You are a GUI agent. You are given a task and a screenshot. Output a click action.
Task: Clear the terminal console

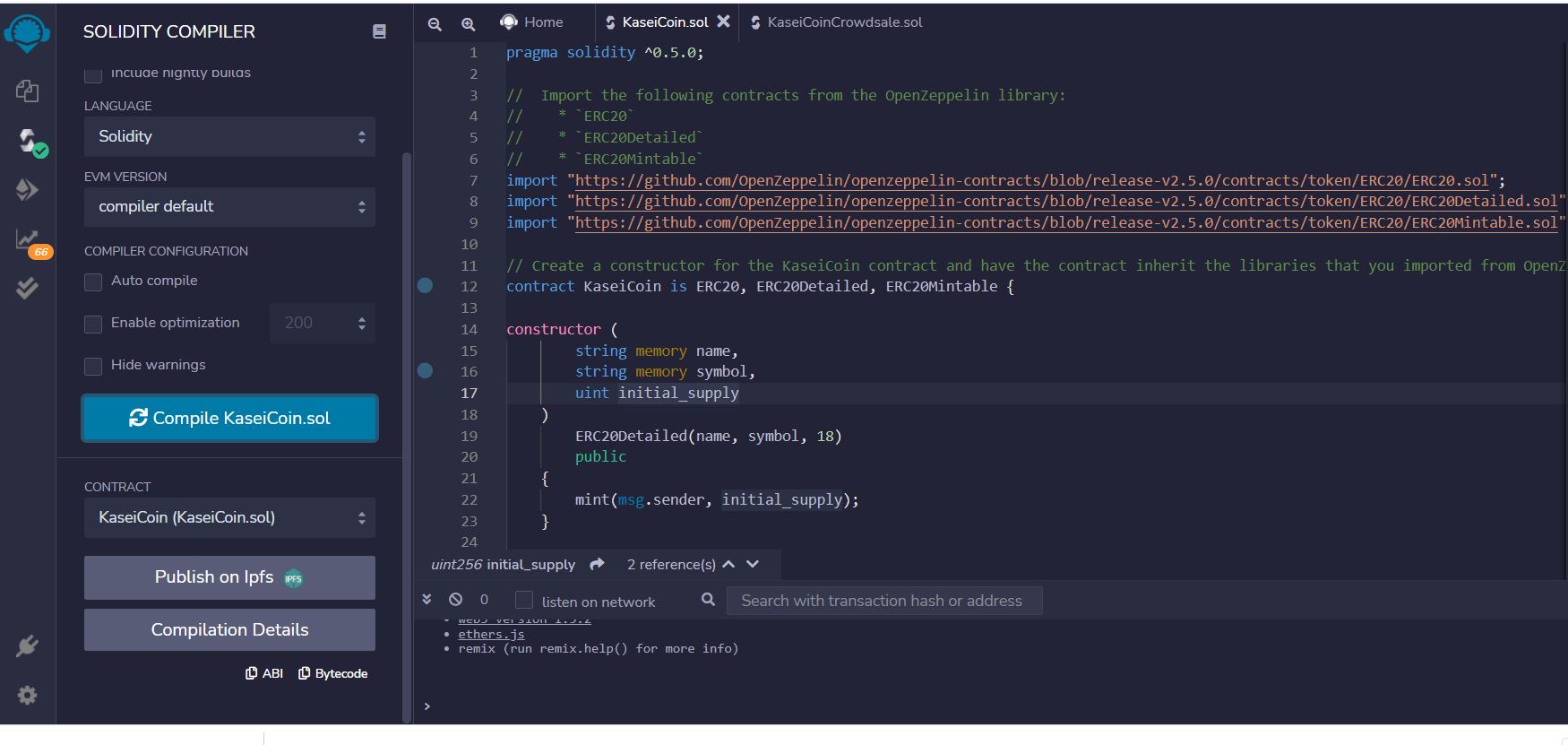(455, 599)
